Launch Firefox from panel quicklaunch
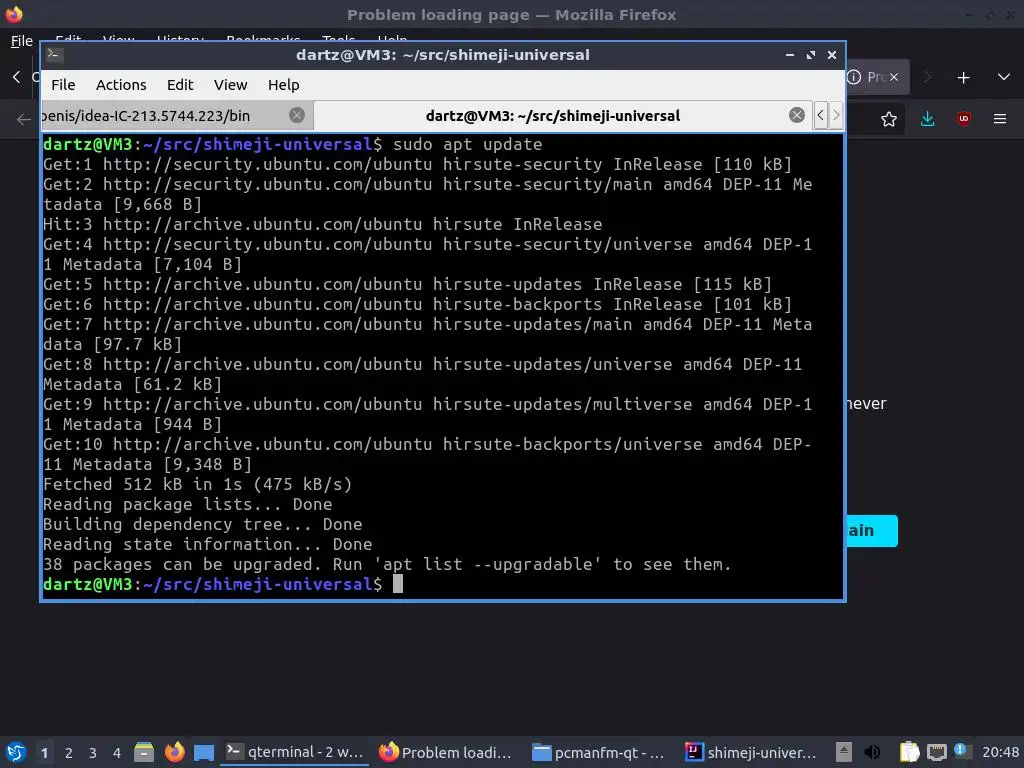The height and width of the screenshot is (768, 1024). click(174, 752)
